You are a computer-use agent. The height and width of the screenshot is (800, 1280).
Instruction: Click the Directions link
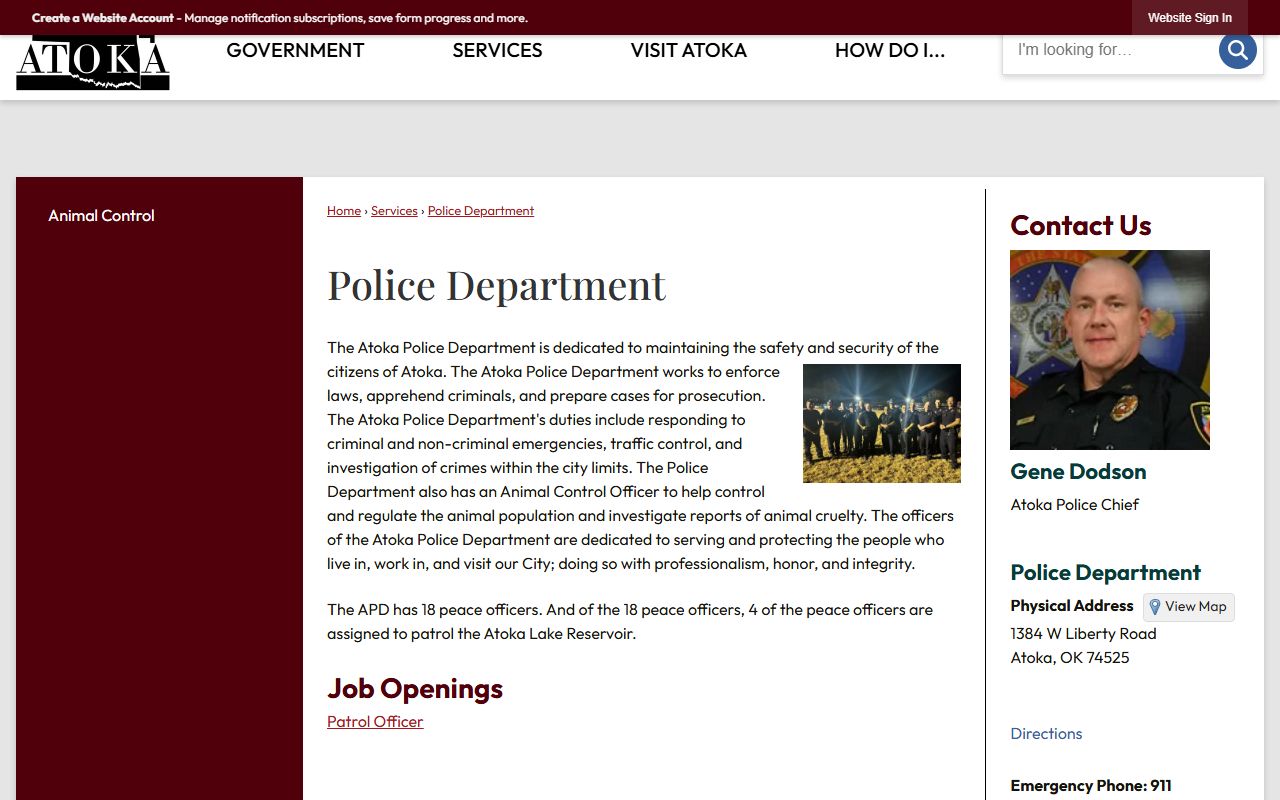[1046, 734]
